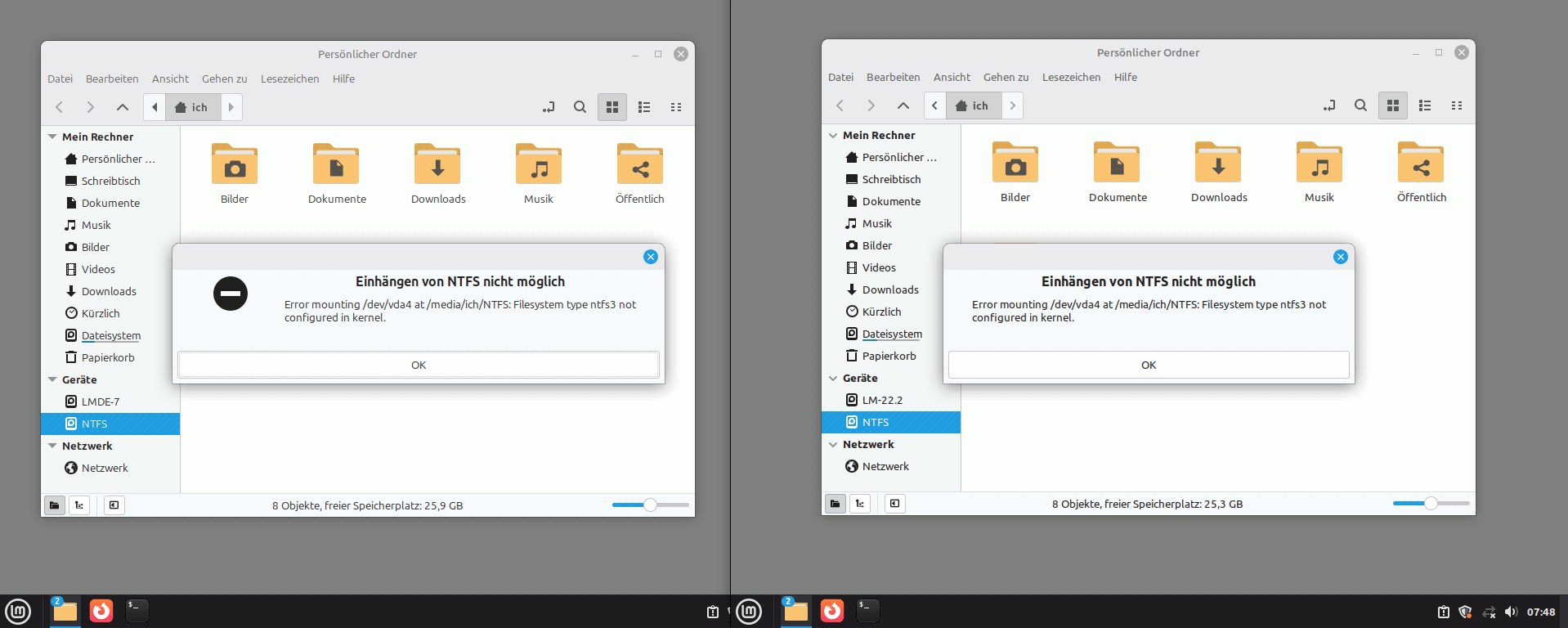Collapse Mein Rechner section in left window
The height and width of the screenshot is (628, 1568).
[x=52, y=137]
